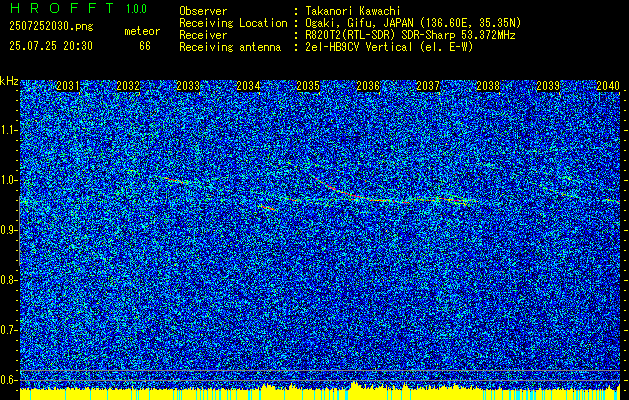Click the Receiving antenna label
The width and height of the screenshot is (629, 400).
pos(230,47)
